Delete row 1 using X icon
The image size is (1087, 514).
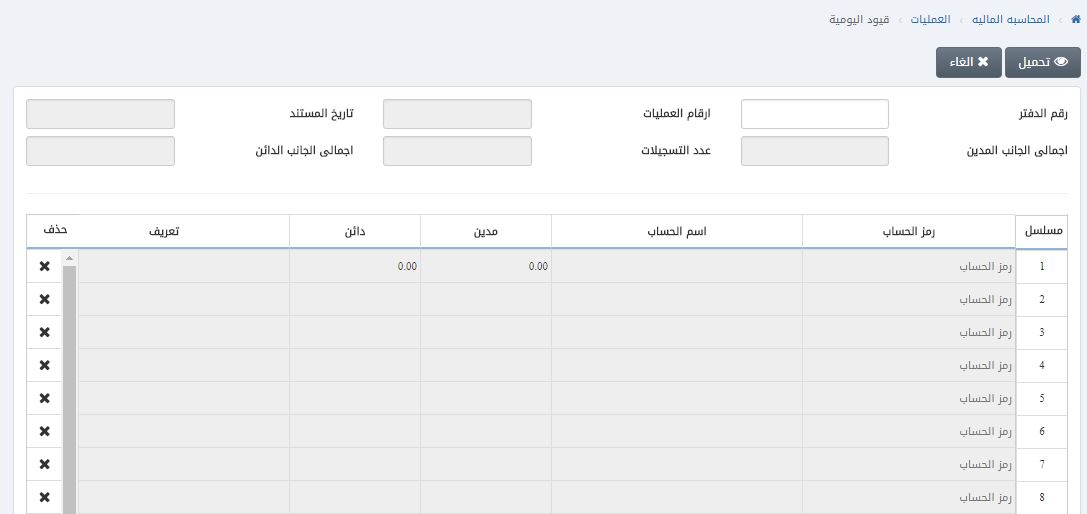(x=44, y=267)
